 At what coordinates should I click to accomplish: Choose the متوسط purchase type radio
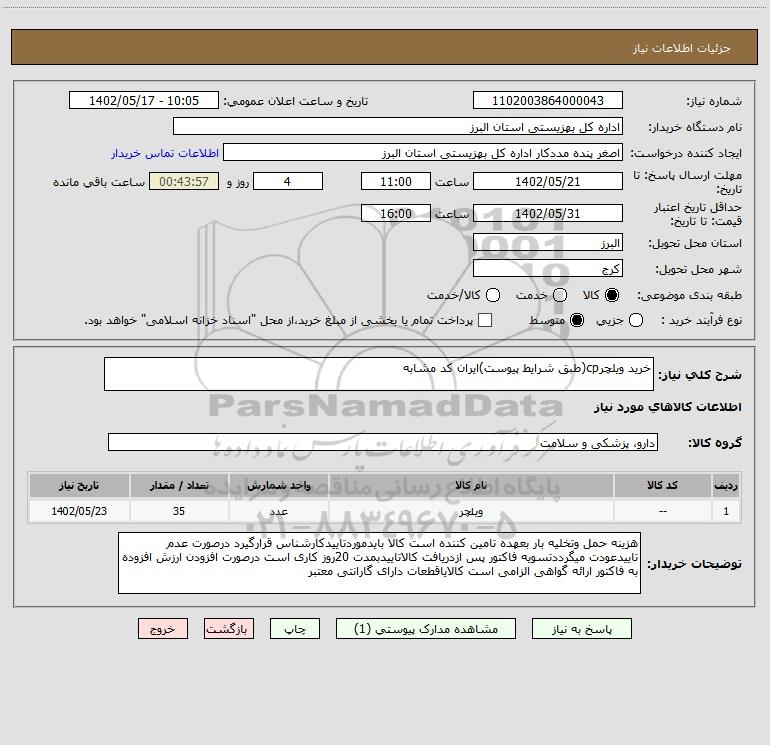[577, 320]
